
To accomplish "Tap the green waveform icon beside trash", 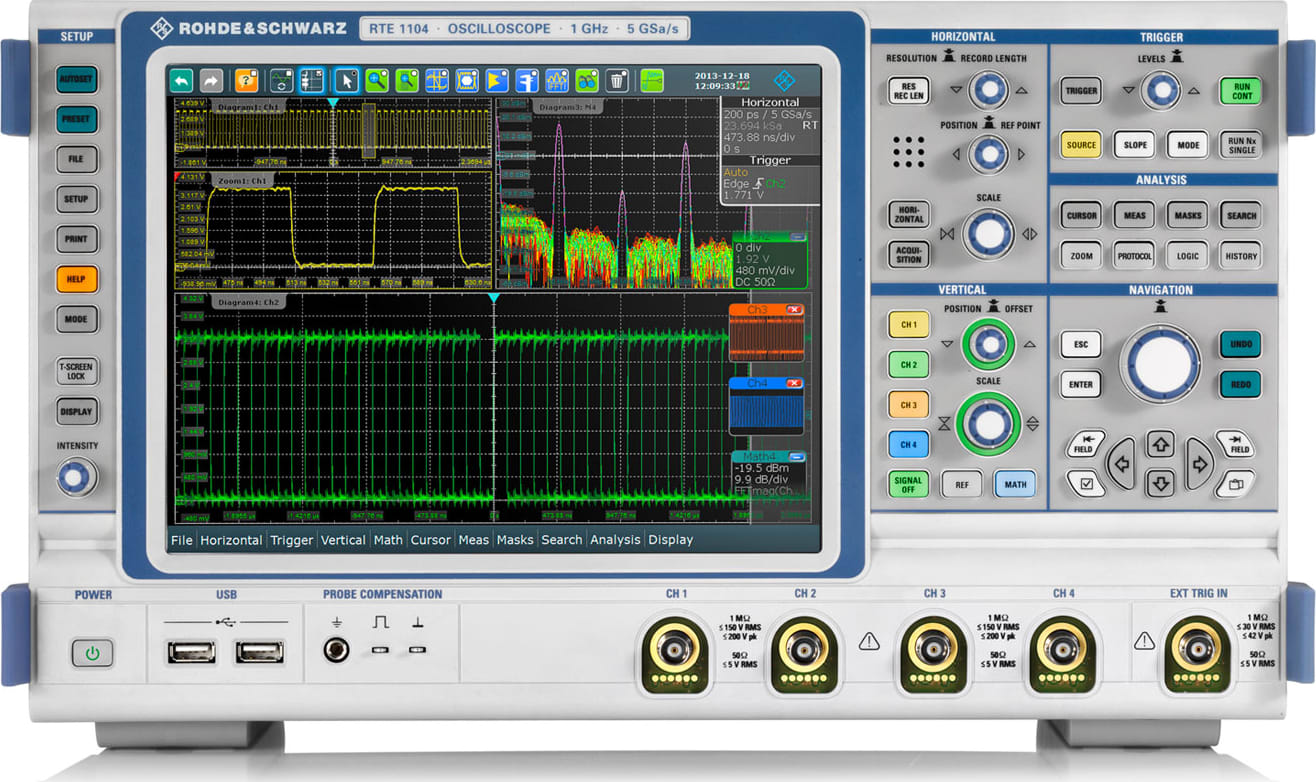I will pos(652,80).
